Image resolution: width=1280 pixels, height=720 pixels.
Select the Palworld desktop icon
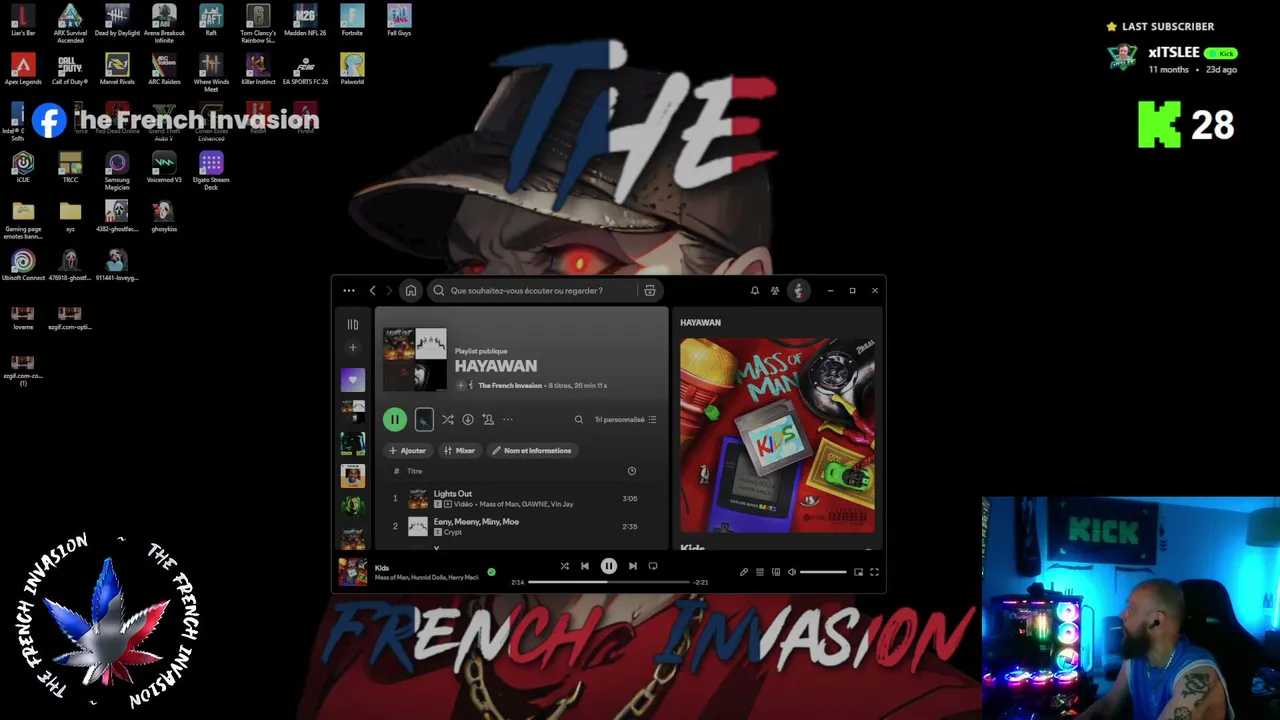coord(352,70)
